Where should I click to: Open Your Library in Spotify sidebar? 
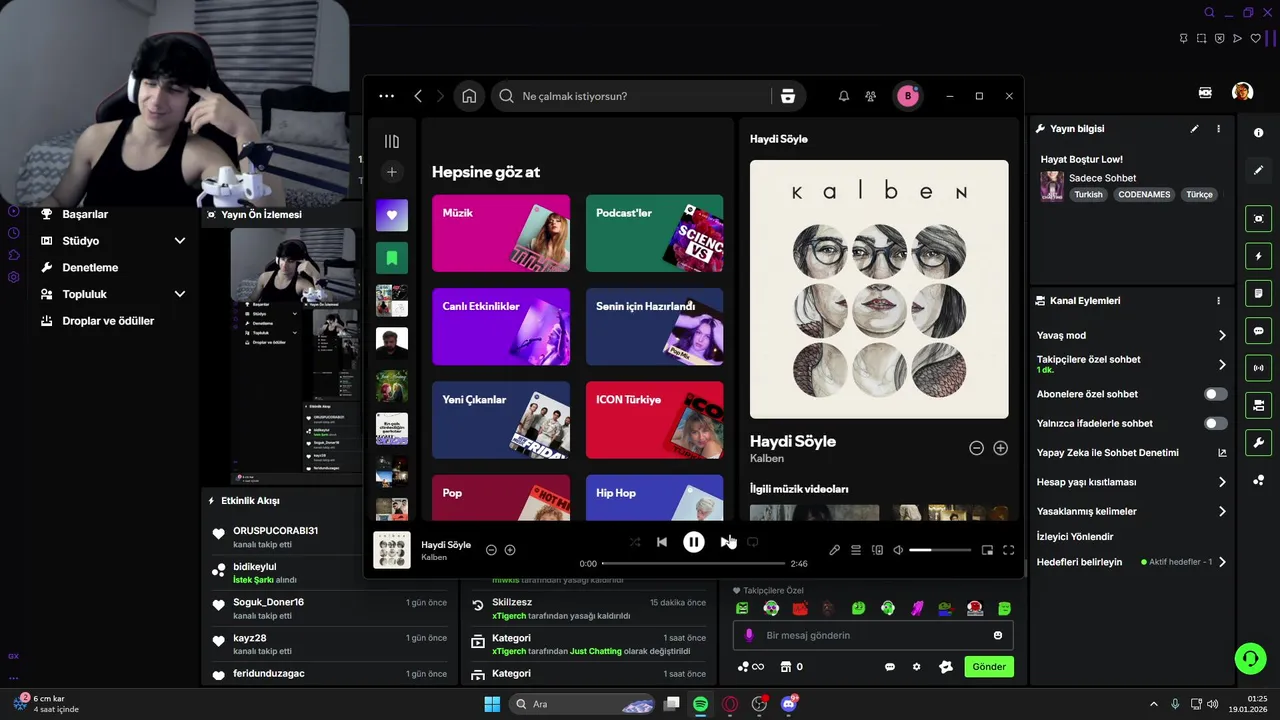point(392,142)
